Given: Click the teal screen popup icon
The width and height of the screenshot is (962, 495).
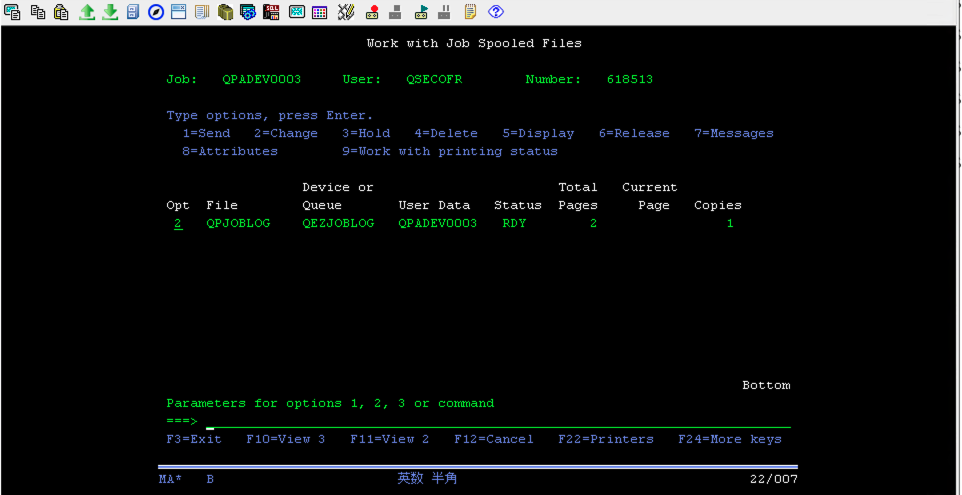Looking at the screenshot, I should click(x=297, y=11).
